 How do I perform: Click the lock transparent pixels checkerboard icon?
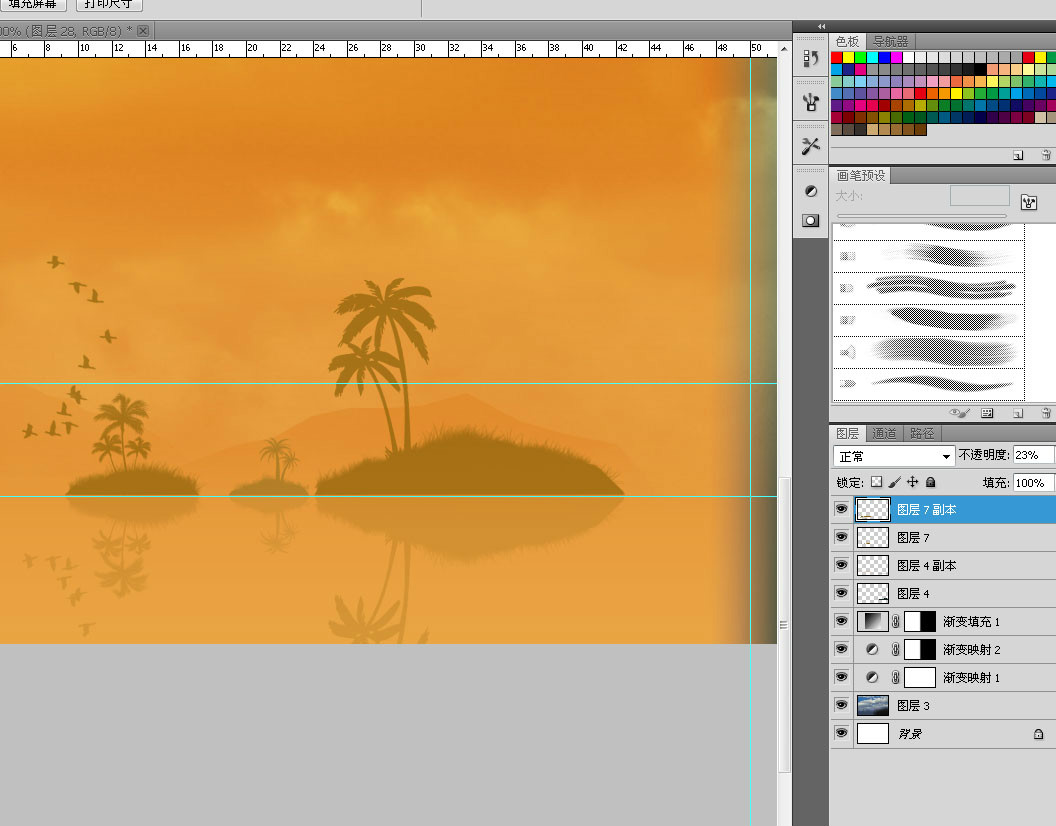(876, 482)
